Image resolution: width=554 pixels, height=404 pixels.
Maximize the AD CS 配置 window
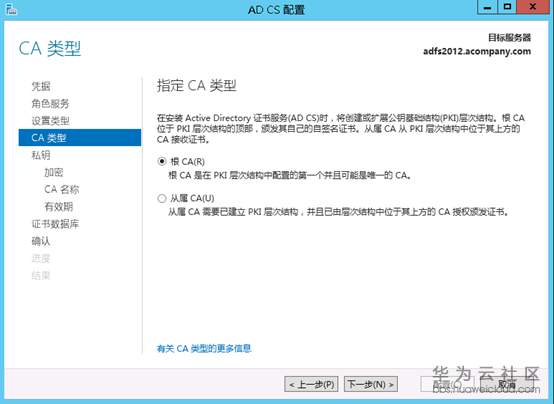(507, 7)
